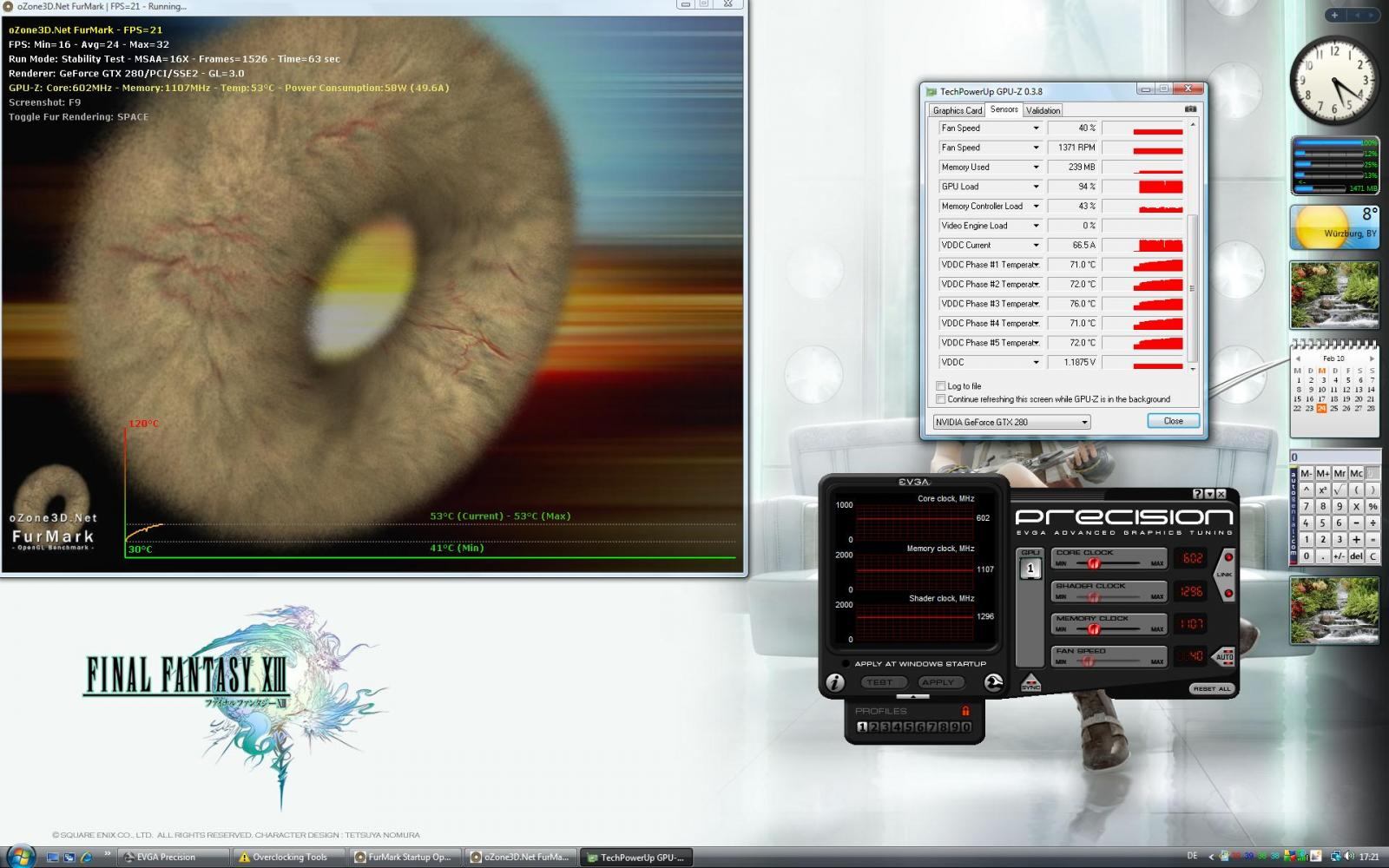The width and height of the screenshot is (1389, 868).
Task: Click the Fan Speed slider handle
Action: click(1087, 661)
